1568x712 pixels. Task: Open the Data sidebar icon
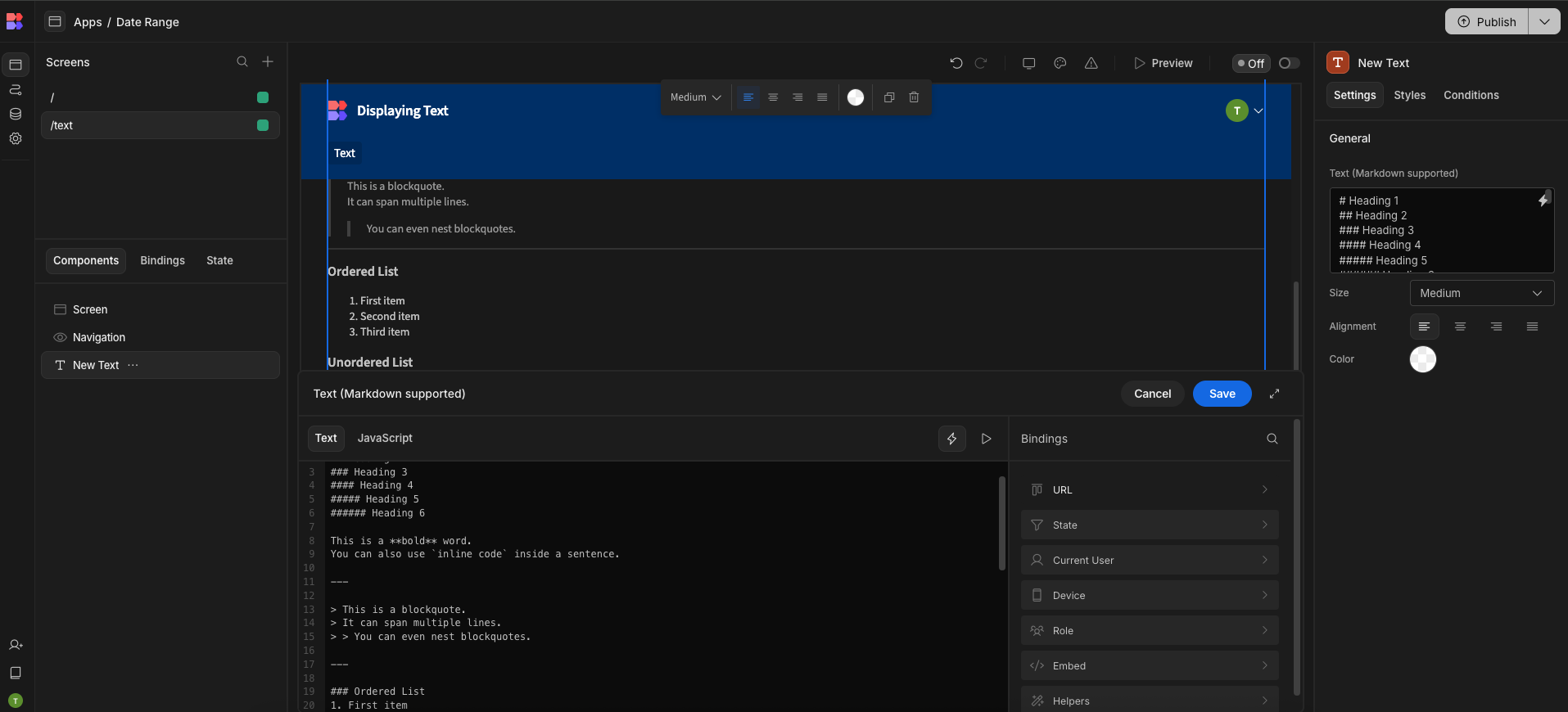click(x=16, y=114)
